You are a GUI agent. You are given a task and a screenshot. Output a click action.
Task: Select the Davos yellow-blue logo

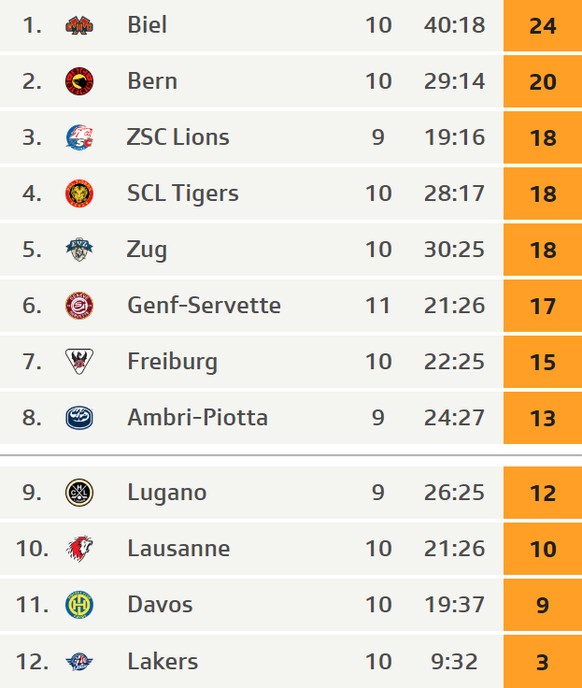(79, 605)
